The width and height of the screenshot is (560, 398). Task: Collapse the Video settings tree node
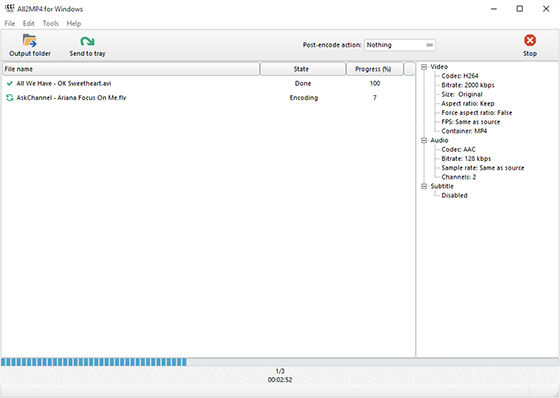(424, 67)
